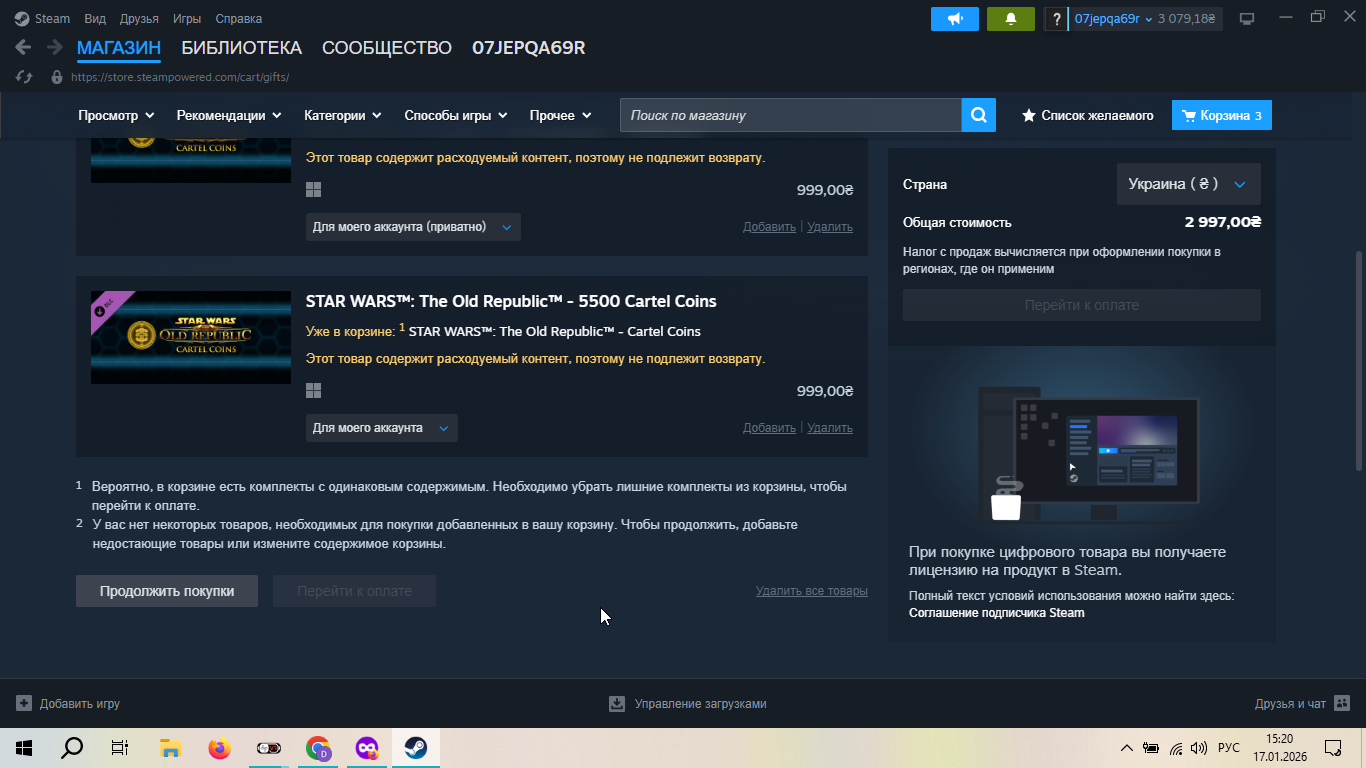Open the Просмотр dropdown menu
Image resolution: width=1366 pixels, height=768 pixels.
tap(116, 116)
